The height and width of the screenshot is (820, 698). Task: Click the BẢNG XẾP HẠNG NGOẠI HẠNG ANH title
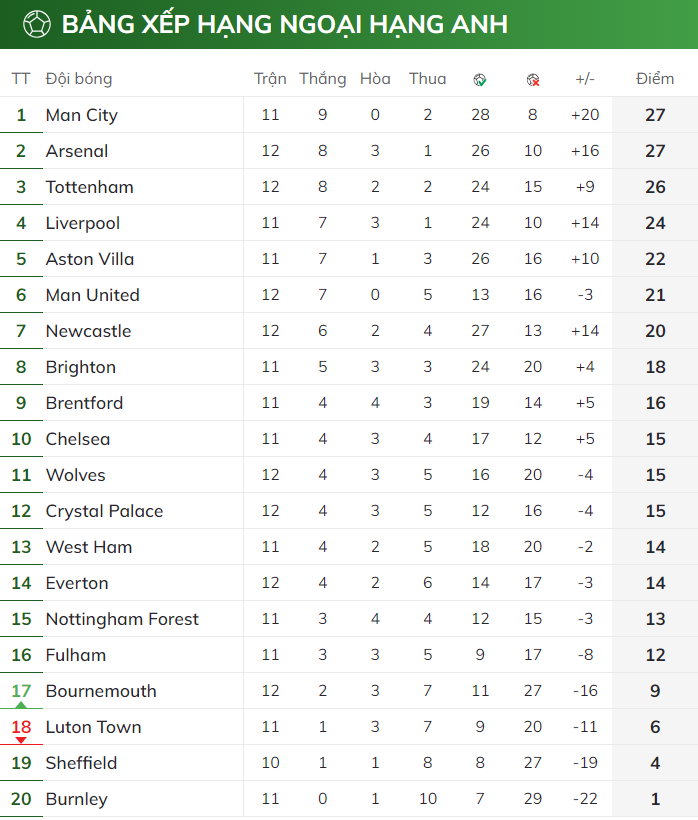coord(284,24)
